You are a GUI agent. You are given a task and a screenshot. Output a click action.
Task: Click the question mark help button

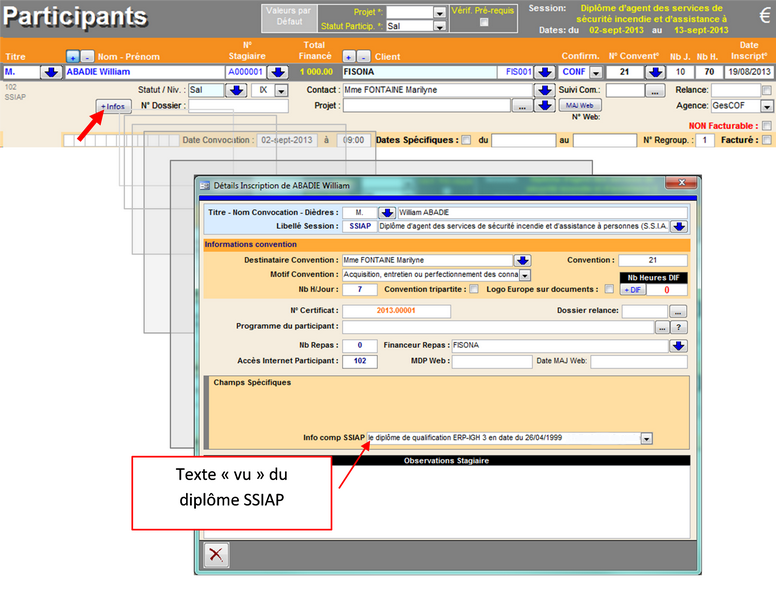pyautogui.click(x=679, y=327)
